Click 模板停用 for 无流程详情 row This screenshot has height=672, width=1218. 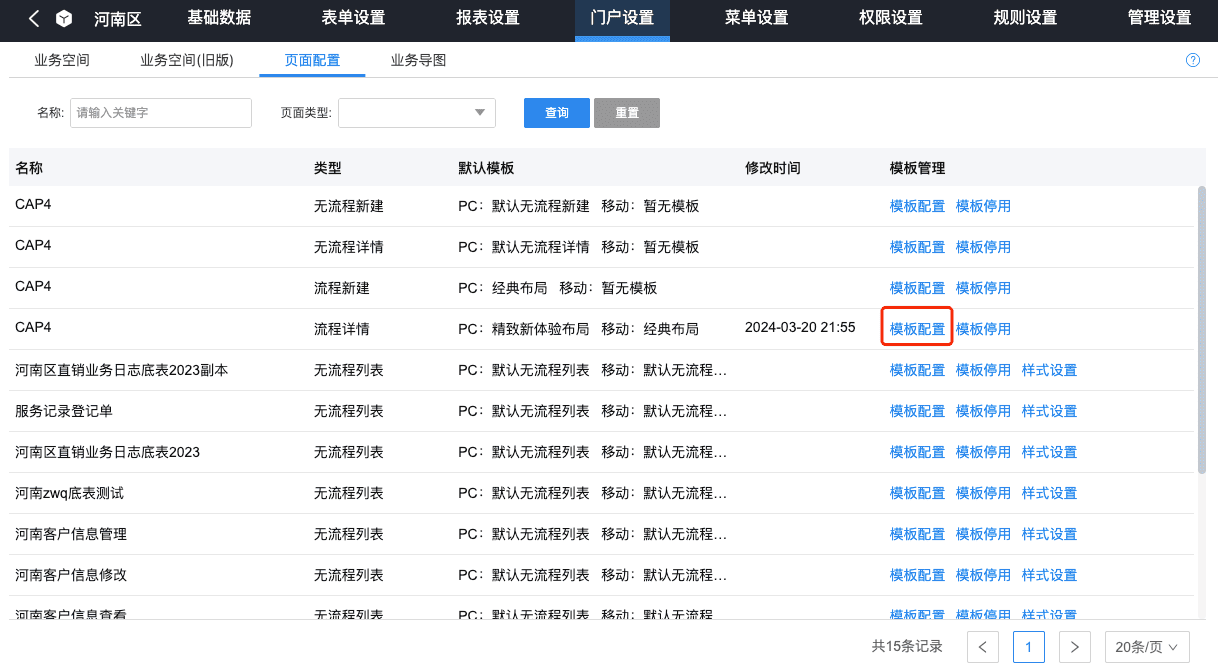(x=983, y=247)
